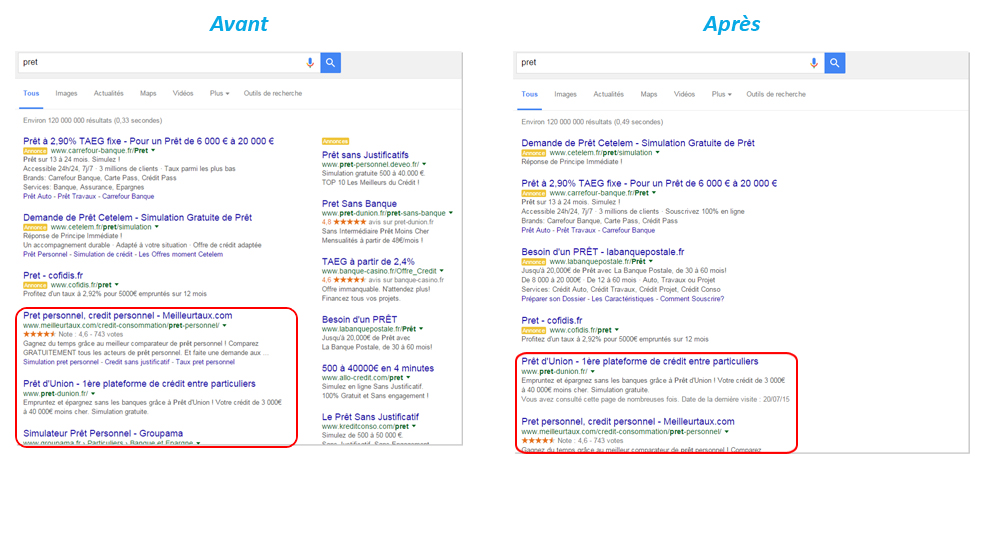Open the Images tab in Avant panel
This screenshot has width=993, height=556.
coord(66,93)
